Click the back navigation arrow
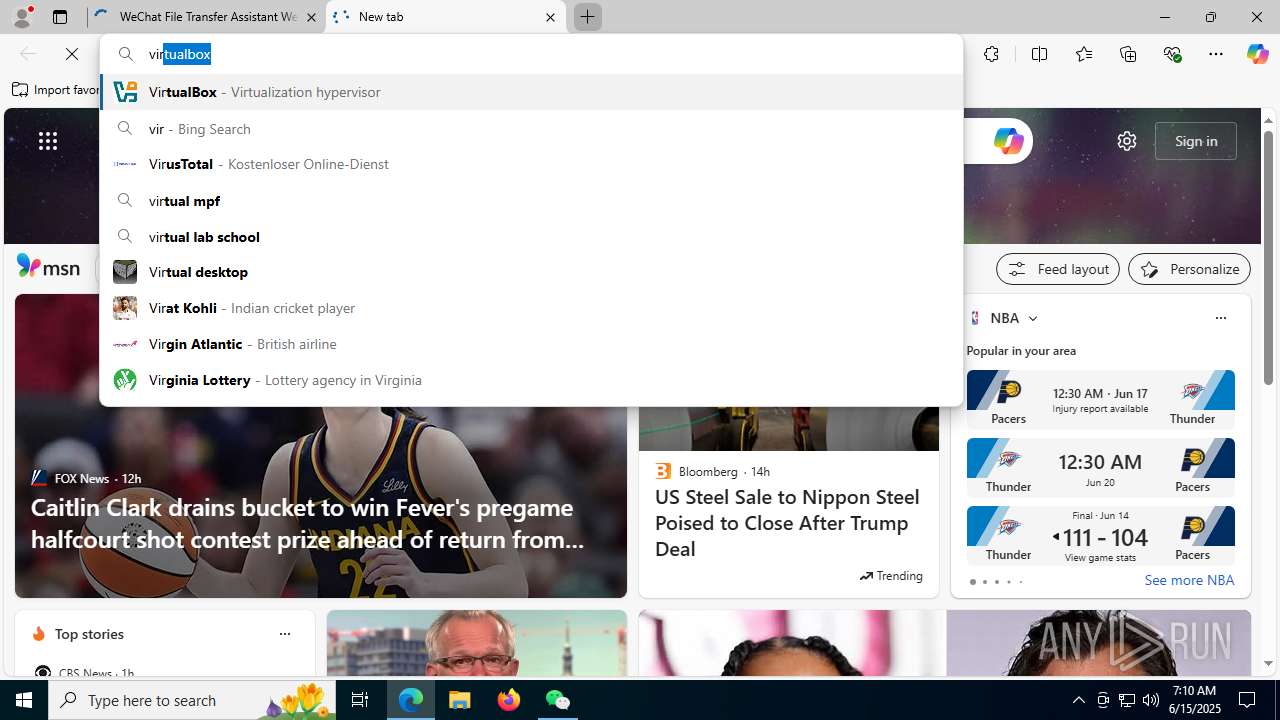The image size is (1280, 720). pos(27,54)
